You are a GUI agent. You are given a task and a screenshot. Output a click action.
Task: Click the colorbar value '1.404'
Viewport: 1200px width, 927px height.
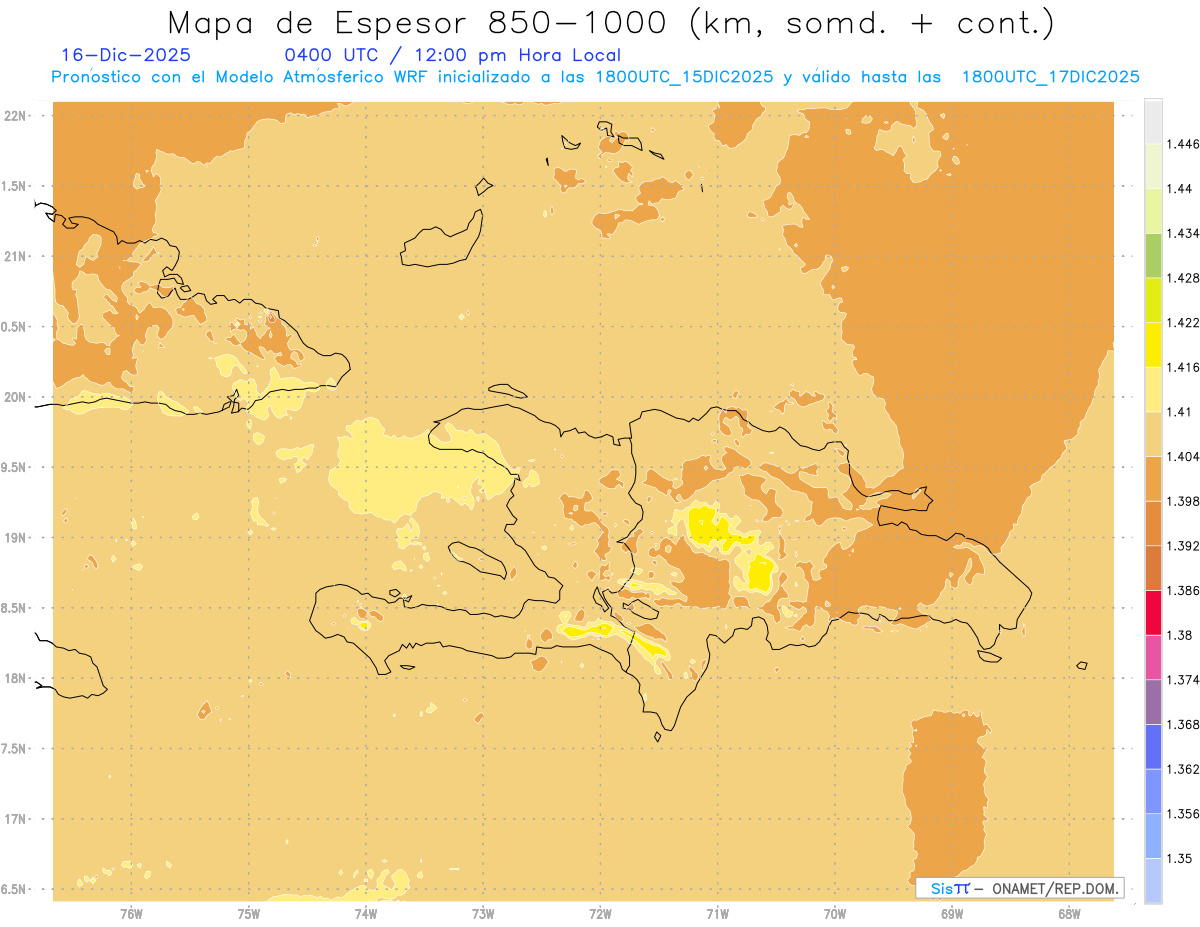(1183, 456)
